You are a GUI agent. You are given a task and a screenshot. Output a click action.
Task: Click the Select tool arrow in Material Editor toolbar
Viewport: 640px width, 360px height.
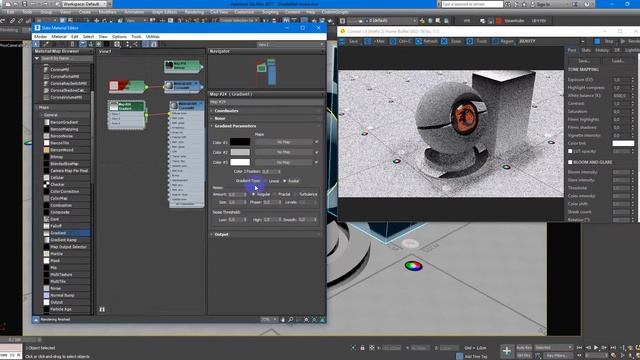[37, 44]
